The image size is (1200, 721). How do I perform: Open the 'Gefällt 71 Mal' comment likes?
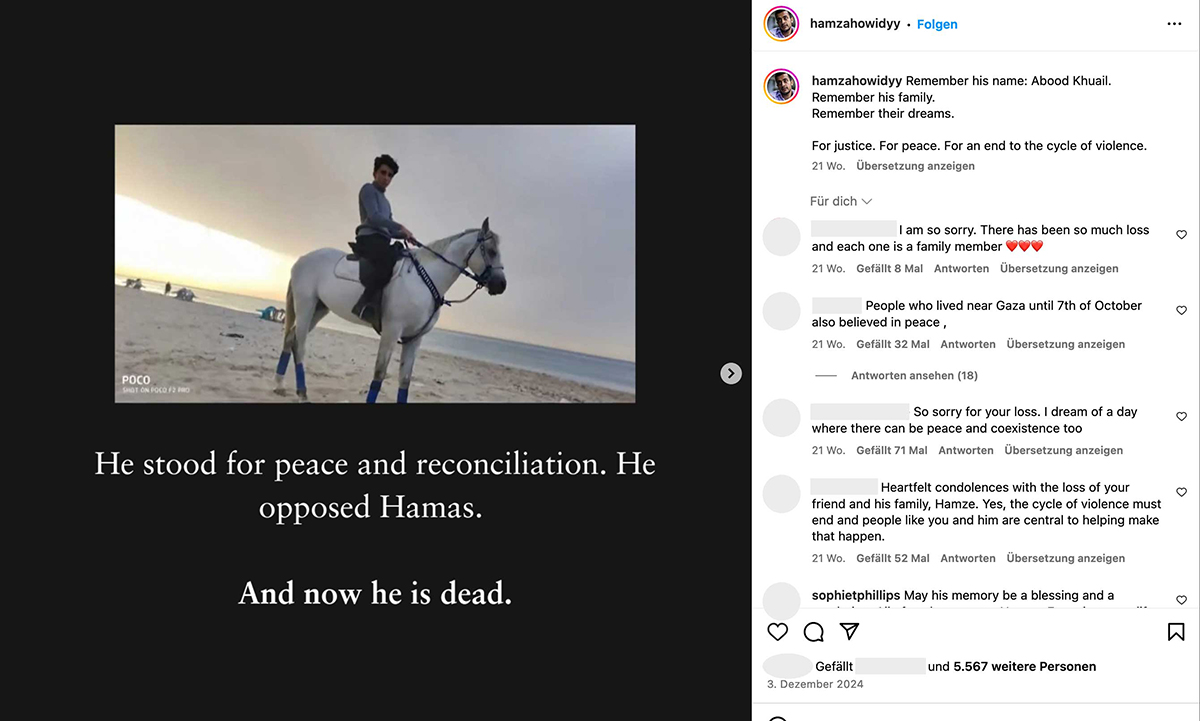coord(892,450)
